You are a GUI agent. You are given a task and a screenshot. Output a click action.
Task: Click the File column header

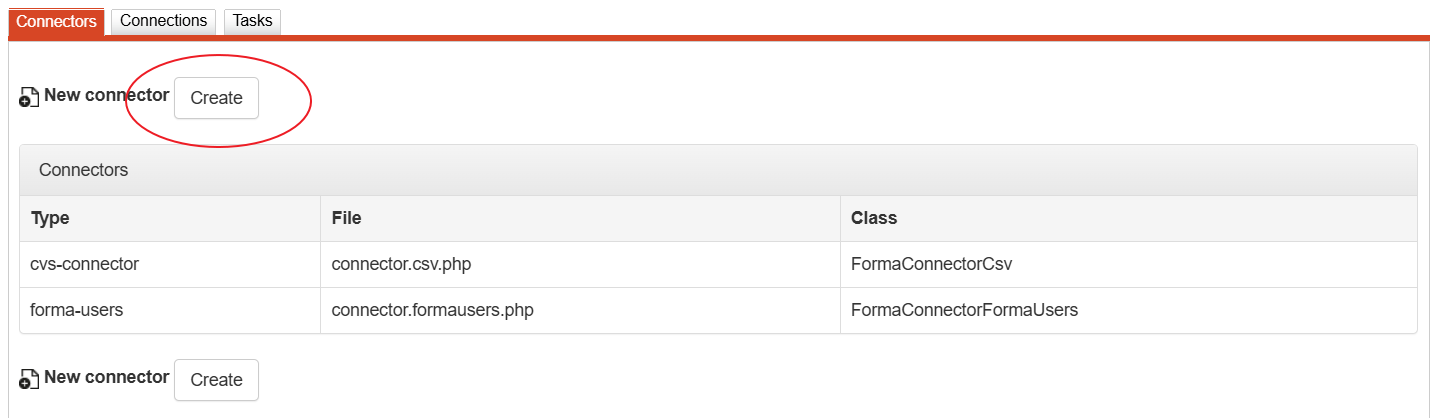click(x=346, y=218)
